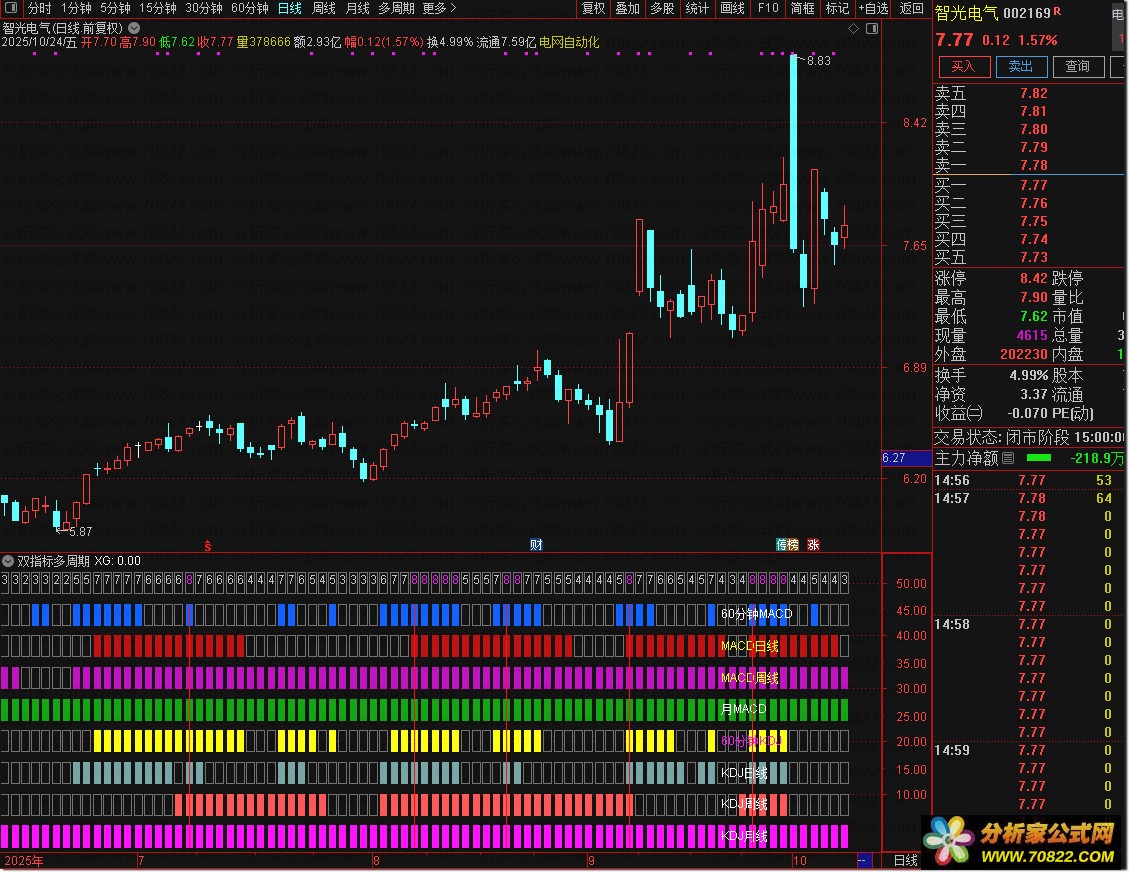Switch to the 1分钟 period tab
This screenshot has width=1131, height=873.
(x=76, y=8)
